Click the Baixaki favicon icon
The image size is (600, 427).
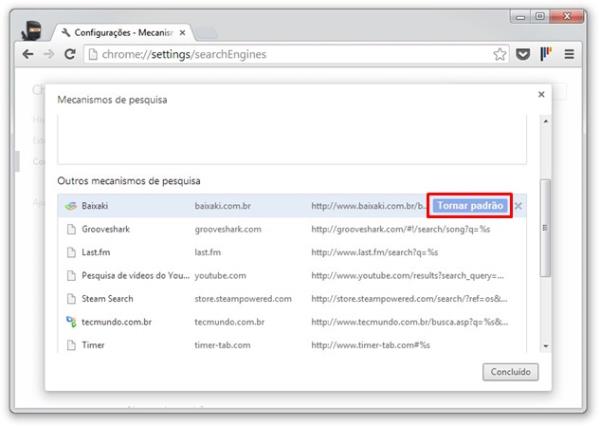pos(71,206)
